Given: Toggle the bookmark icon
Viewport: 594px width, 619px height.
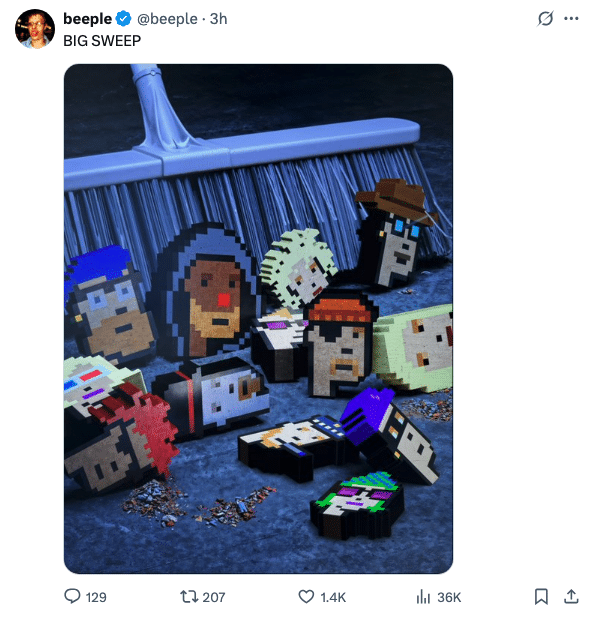Looking at the screenshot, I should (x=541, y=596).
